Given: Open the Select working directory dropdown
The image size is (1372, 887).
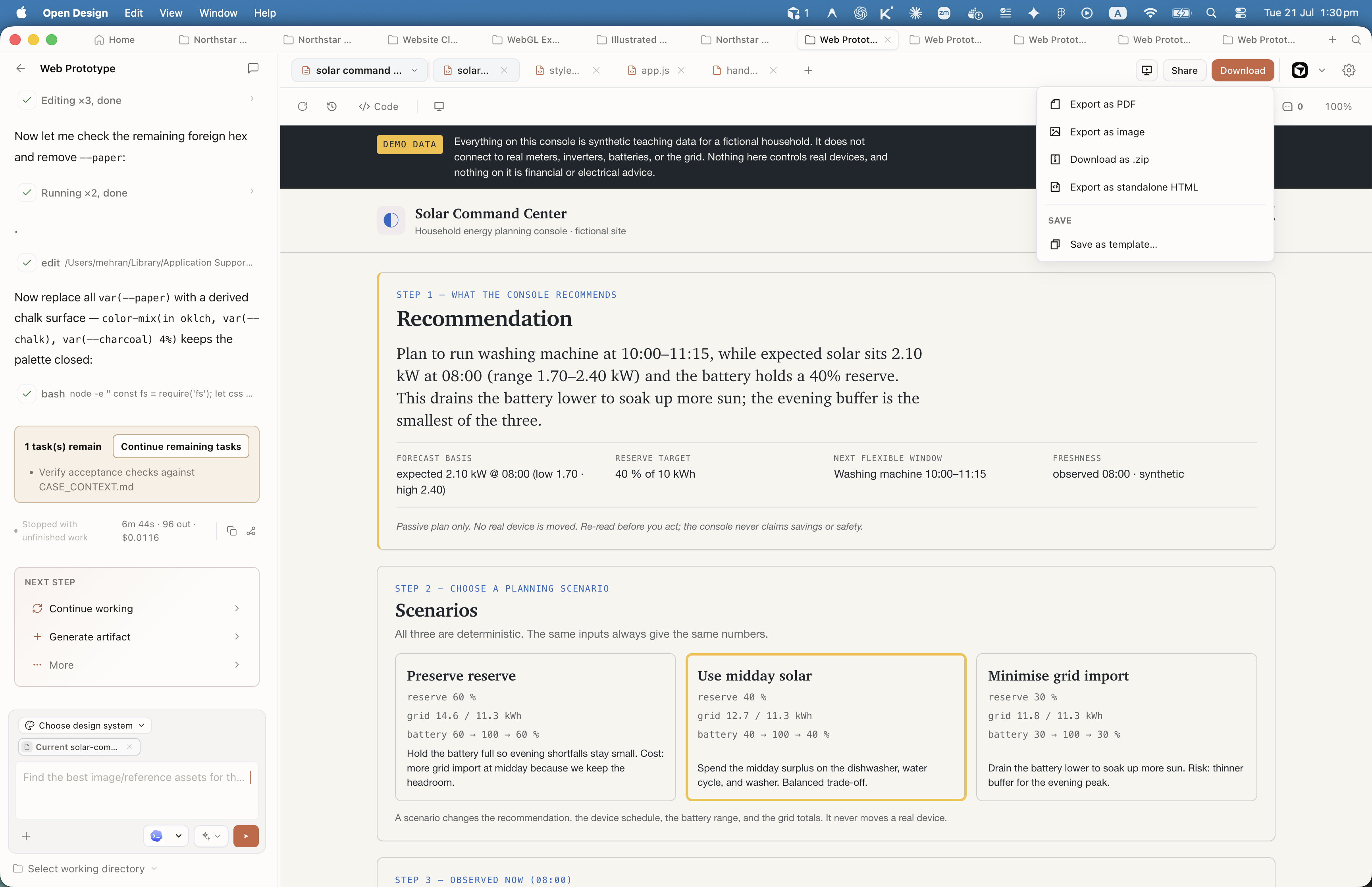Looking at the screenshot, I should pos(85,869).
